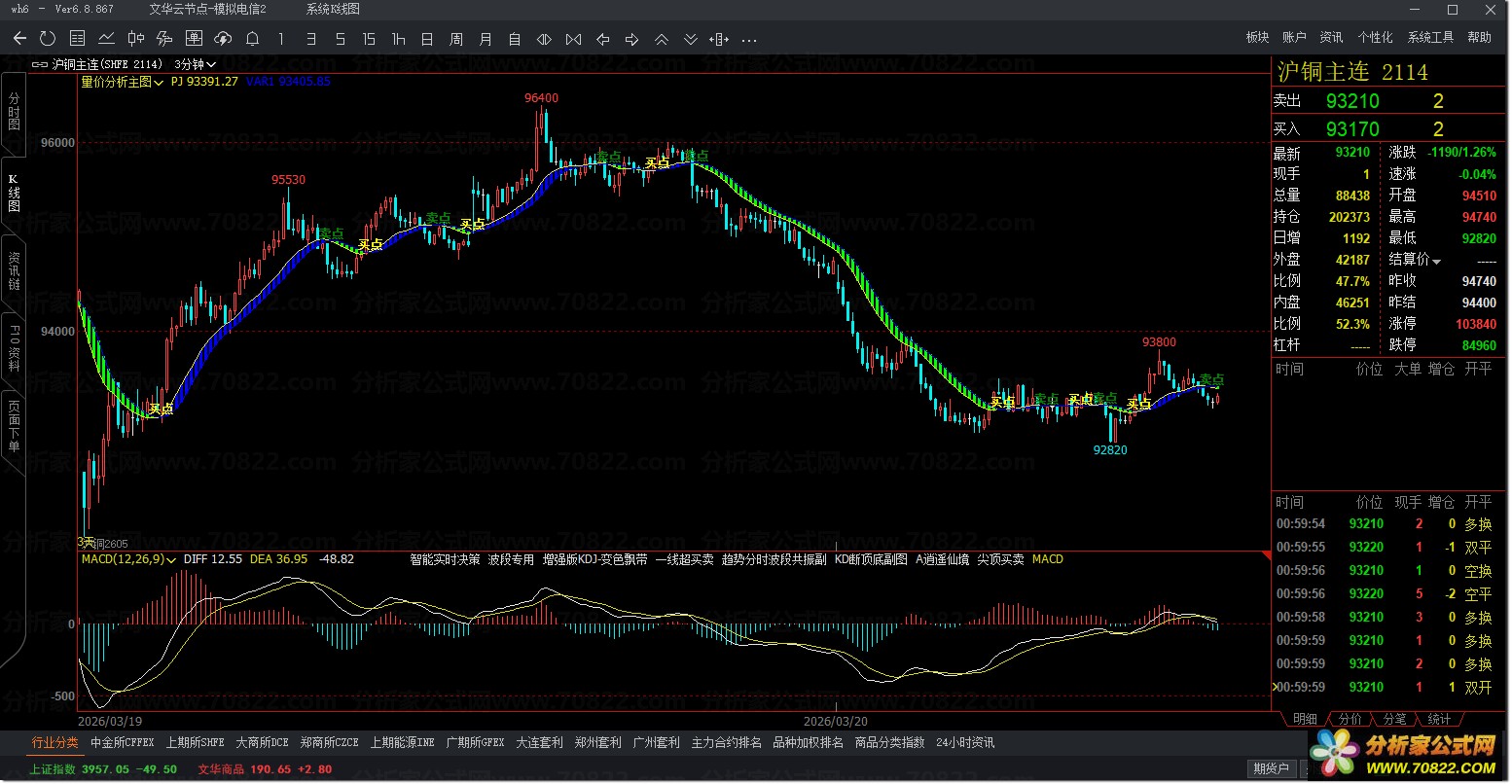Switch to the 分价 tab

click(1350, 719)
